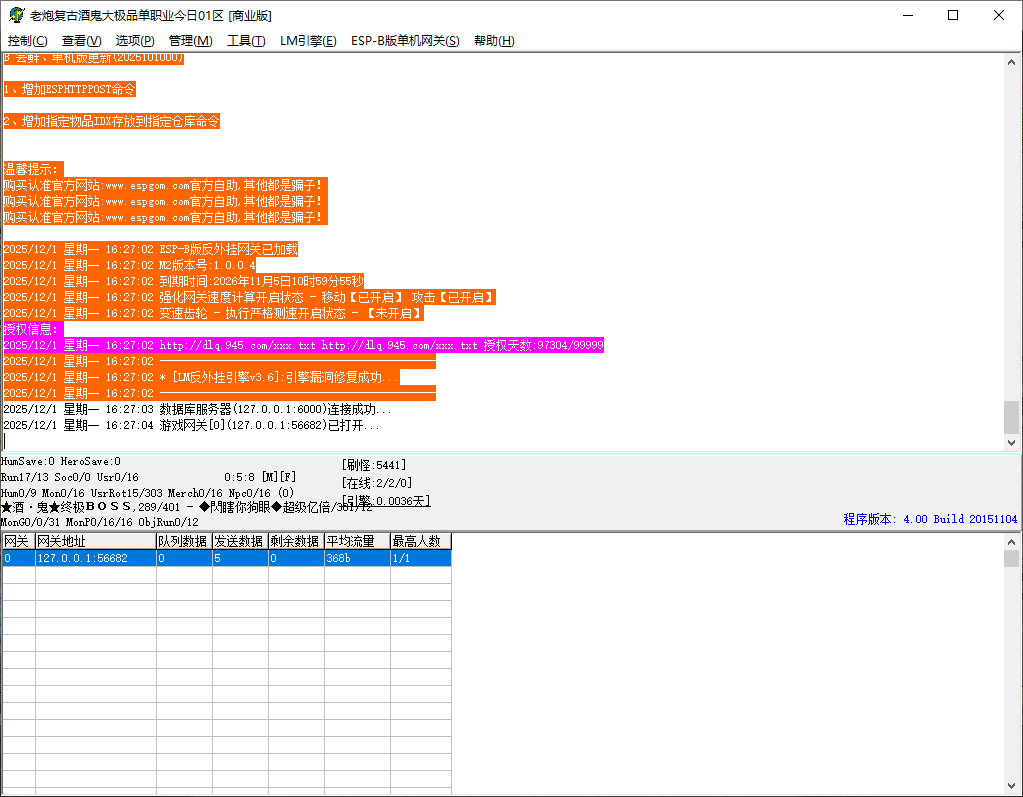Click the 网关地址 column header
1023x797 pixels.
pyautogui.click(x=94, y=541)
